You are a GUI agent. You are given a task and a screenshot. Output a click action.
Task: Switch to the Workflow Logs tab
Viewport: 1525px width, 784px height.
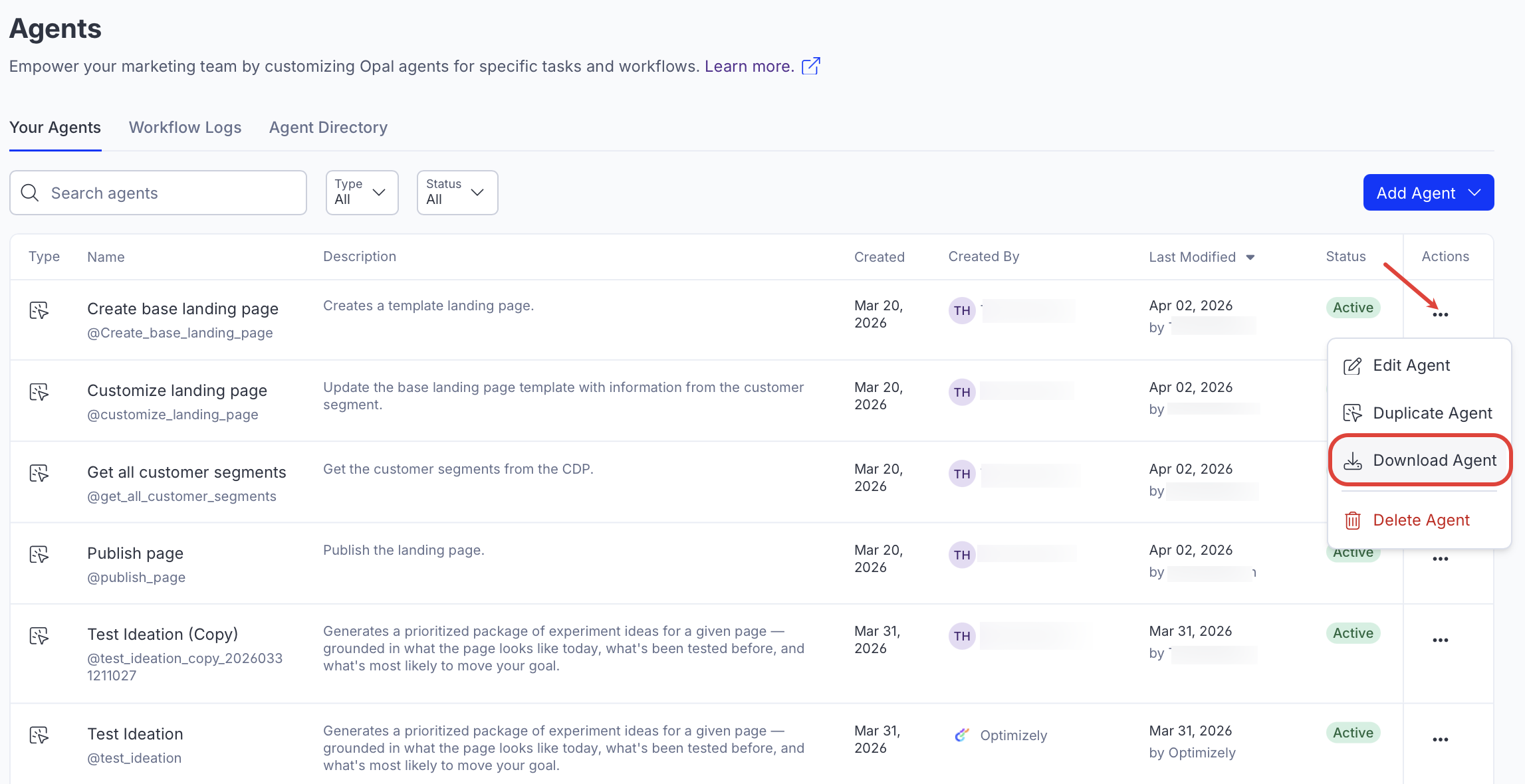185,127
